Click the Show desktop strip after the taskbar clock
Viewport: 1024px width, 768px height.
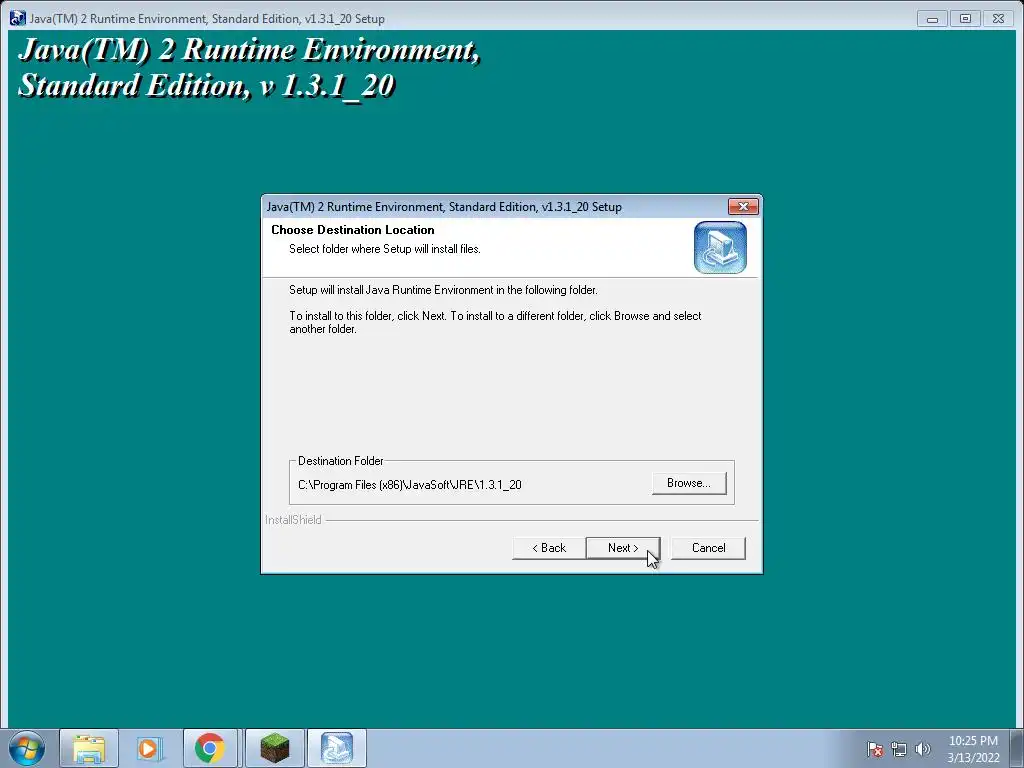click(x=1017, y=748)
